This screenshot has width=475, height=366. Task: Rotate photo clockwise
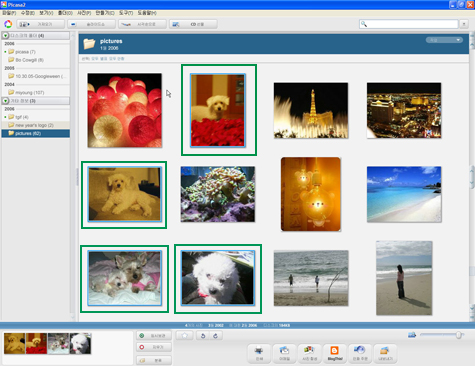tap(215, 336)
